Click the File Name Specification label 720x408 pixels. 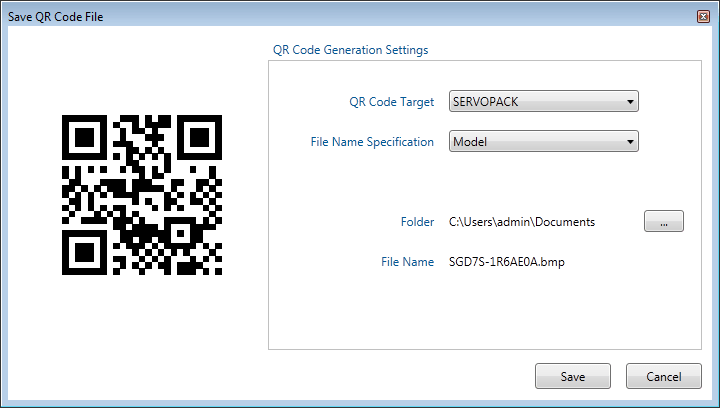point(372,142)
